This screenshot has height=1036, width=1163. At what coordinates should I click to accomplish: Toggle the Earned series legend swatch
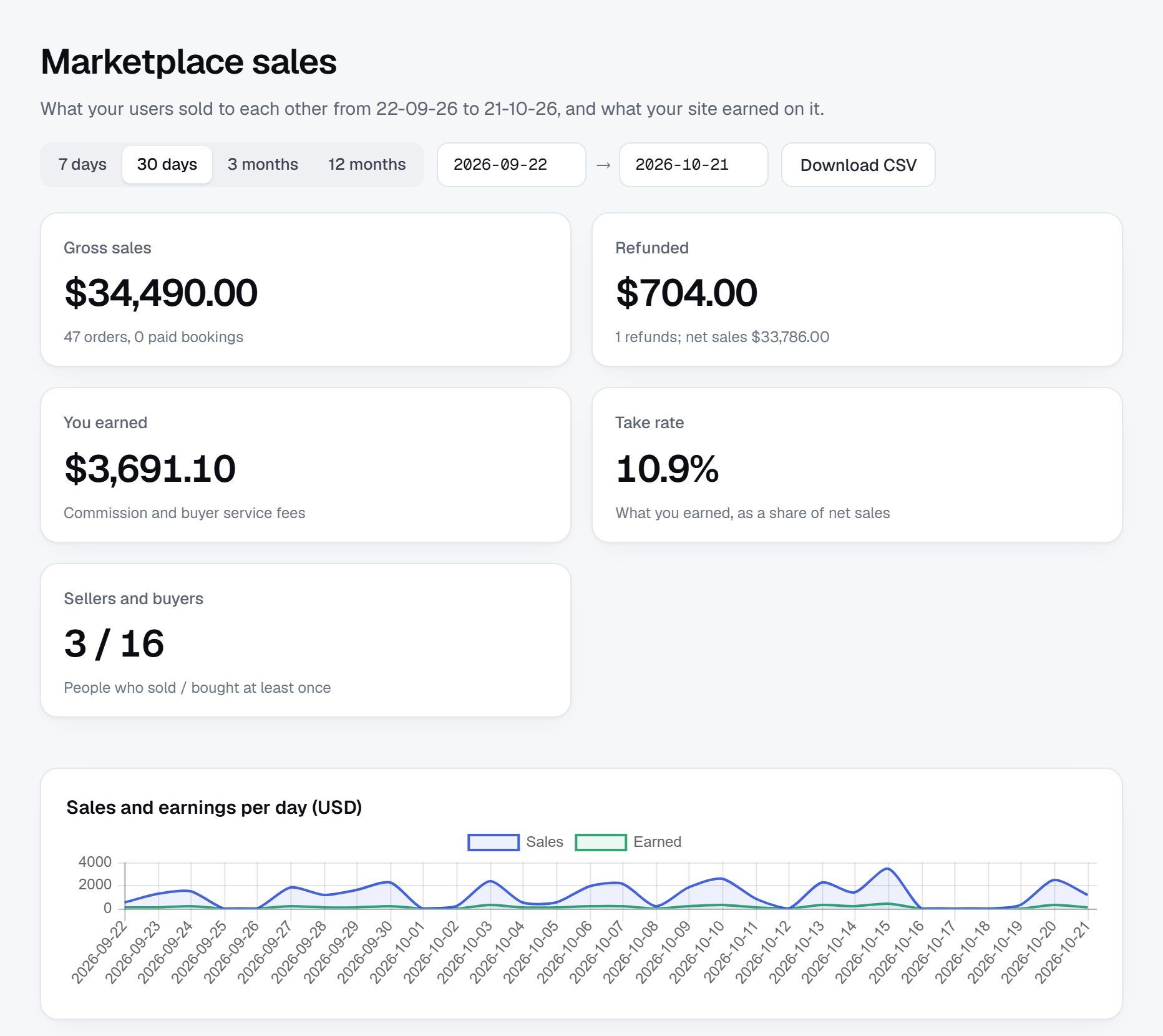601,843
